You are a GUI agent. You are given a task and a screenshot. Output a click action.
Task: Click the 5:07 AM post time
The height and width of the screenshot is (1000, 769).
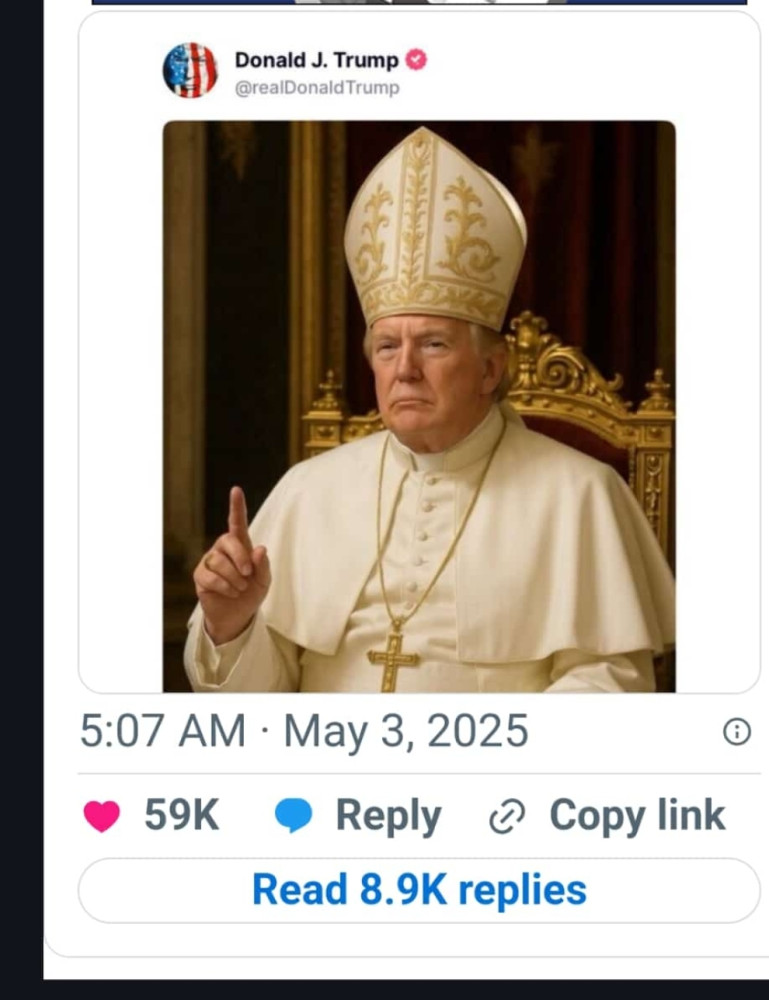pyautogui.click(x=162, y=732)
